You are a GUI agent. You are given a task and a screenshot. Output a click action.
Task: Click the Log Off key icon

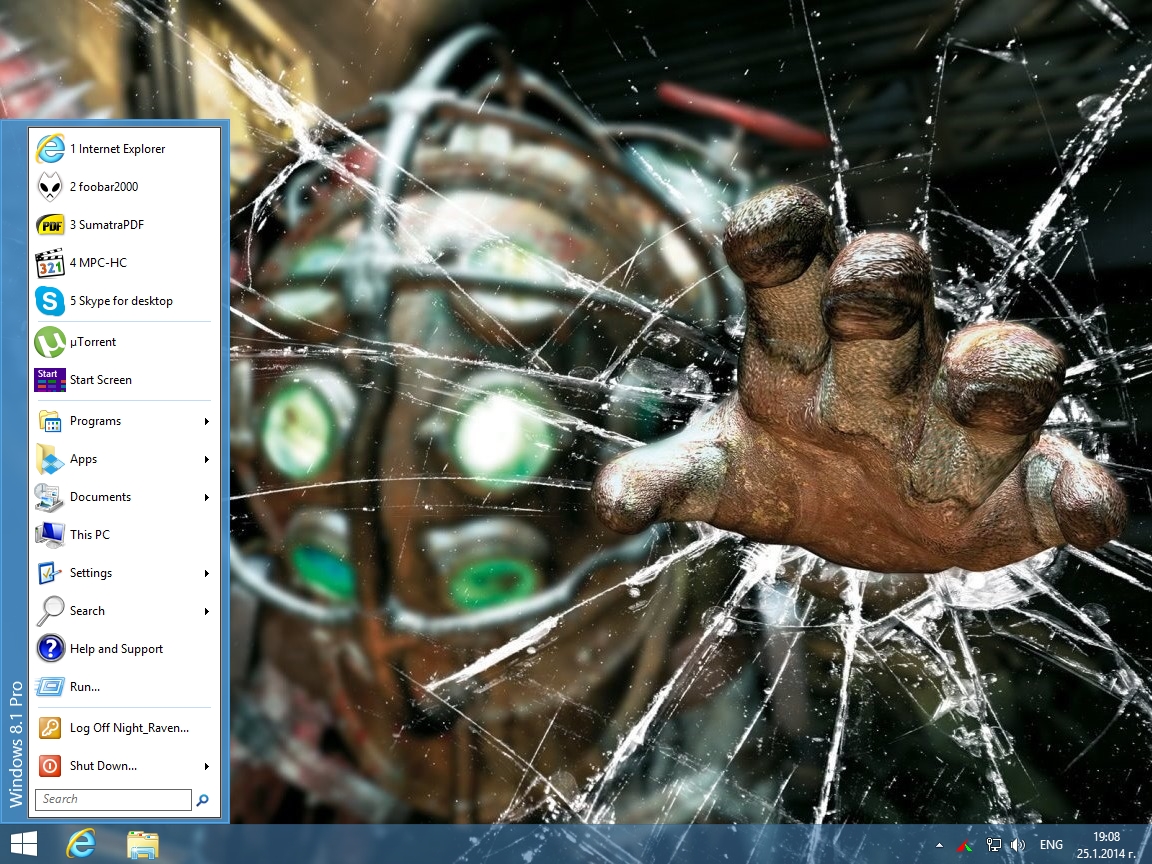50,728
